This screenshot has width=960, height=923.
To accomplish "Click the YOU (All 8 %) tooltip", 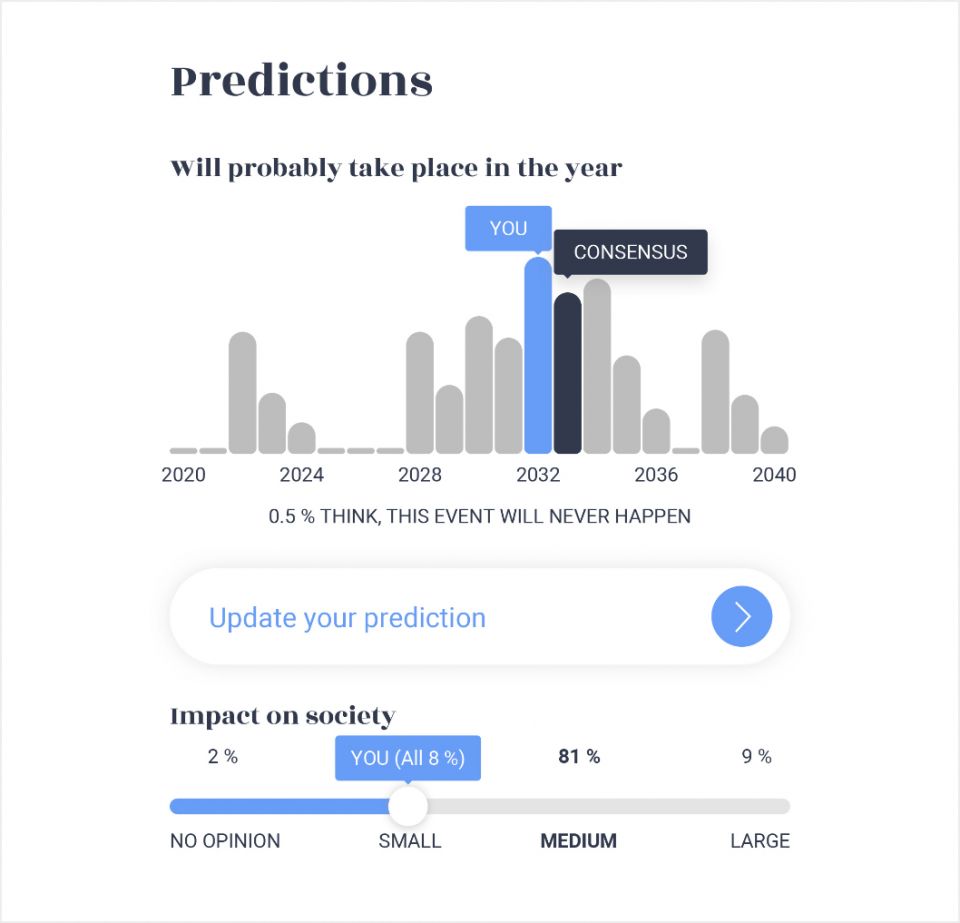I will [407, 758].
